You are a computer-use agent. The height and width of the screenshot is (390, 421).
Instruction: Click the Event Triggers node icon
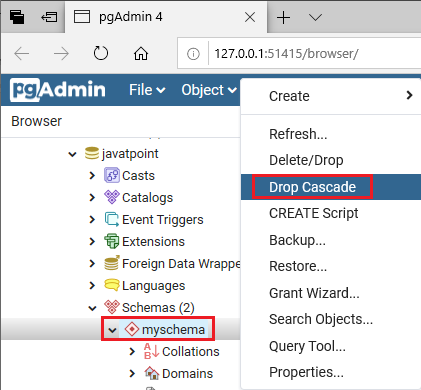[112, 219]
